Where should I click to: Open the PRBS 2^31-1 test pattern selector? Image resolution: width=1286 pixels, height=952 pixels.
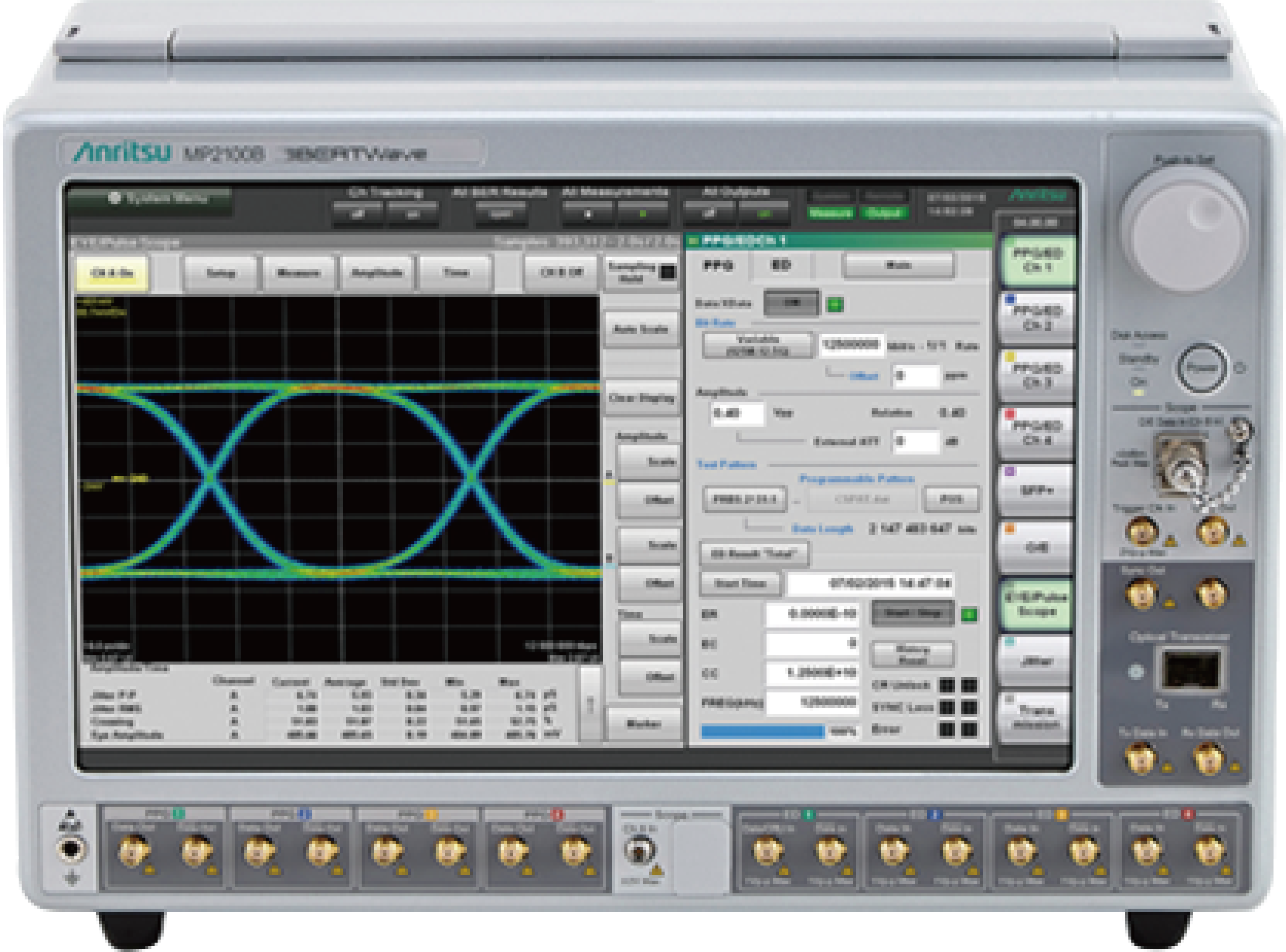coord(745,499)
